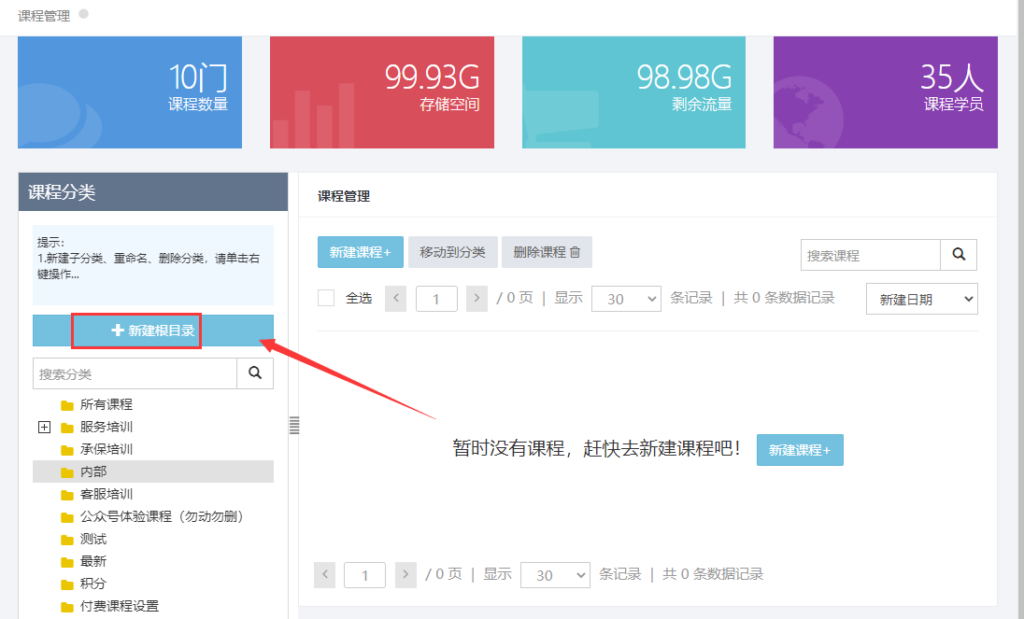The width and height of the screenshot is (1024, 619).
Task: Click the 新建课程+ button in toolbar
Action: (x=360, y=252)
